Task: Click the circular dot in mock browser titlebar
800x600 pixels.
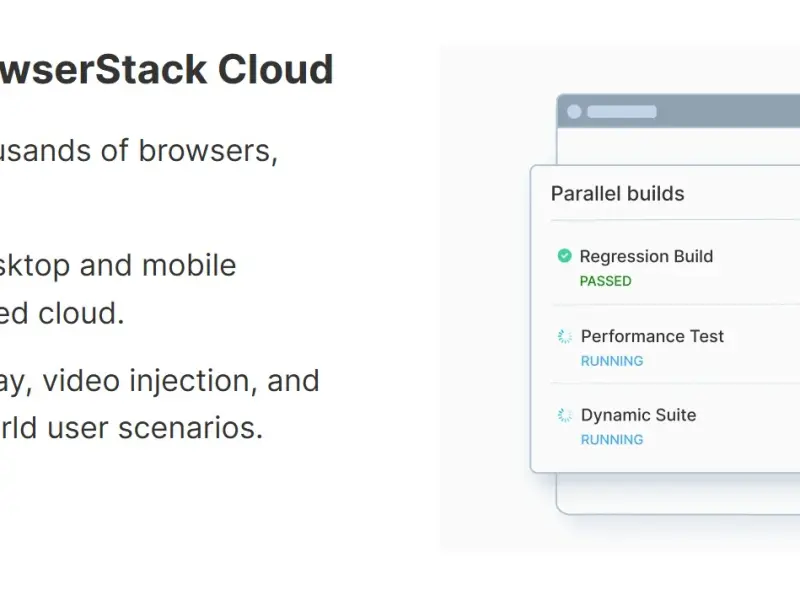Action: 574,112
